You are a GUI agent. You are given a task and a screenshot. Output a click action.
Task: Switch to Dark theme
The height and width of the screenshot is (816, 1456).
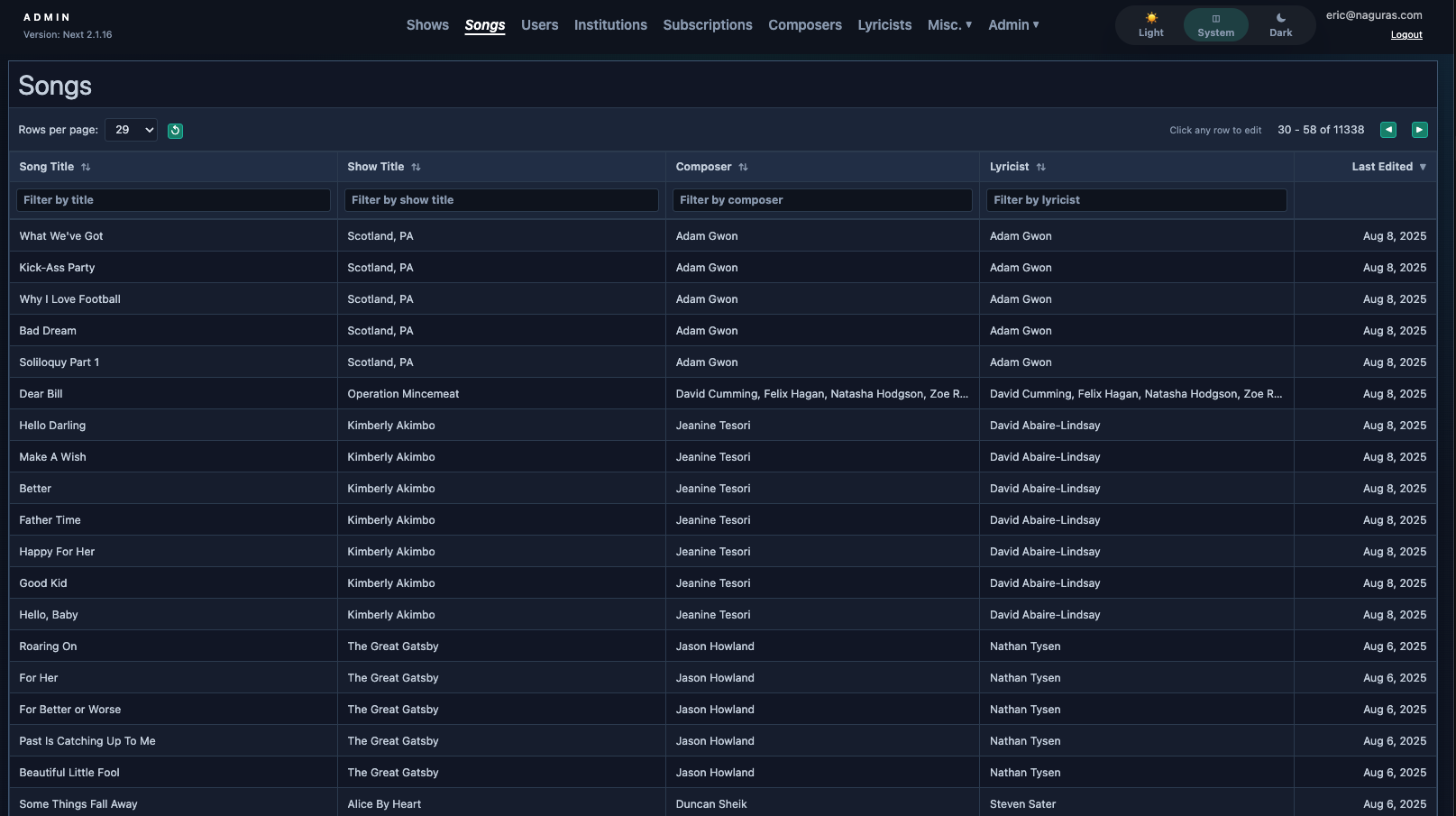pos(1280,25)
